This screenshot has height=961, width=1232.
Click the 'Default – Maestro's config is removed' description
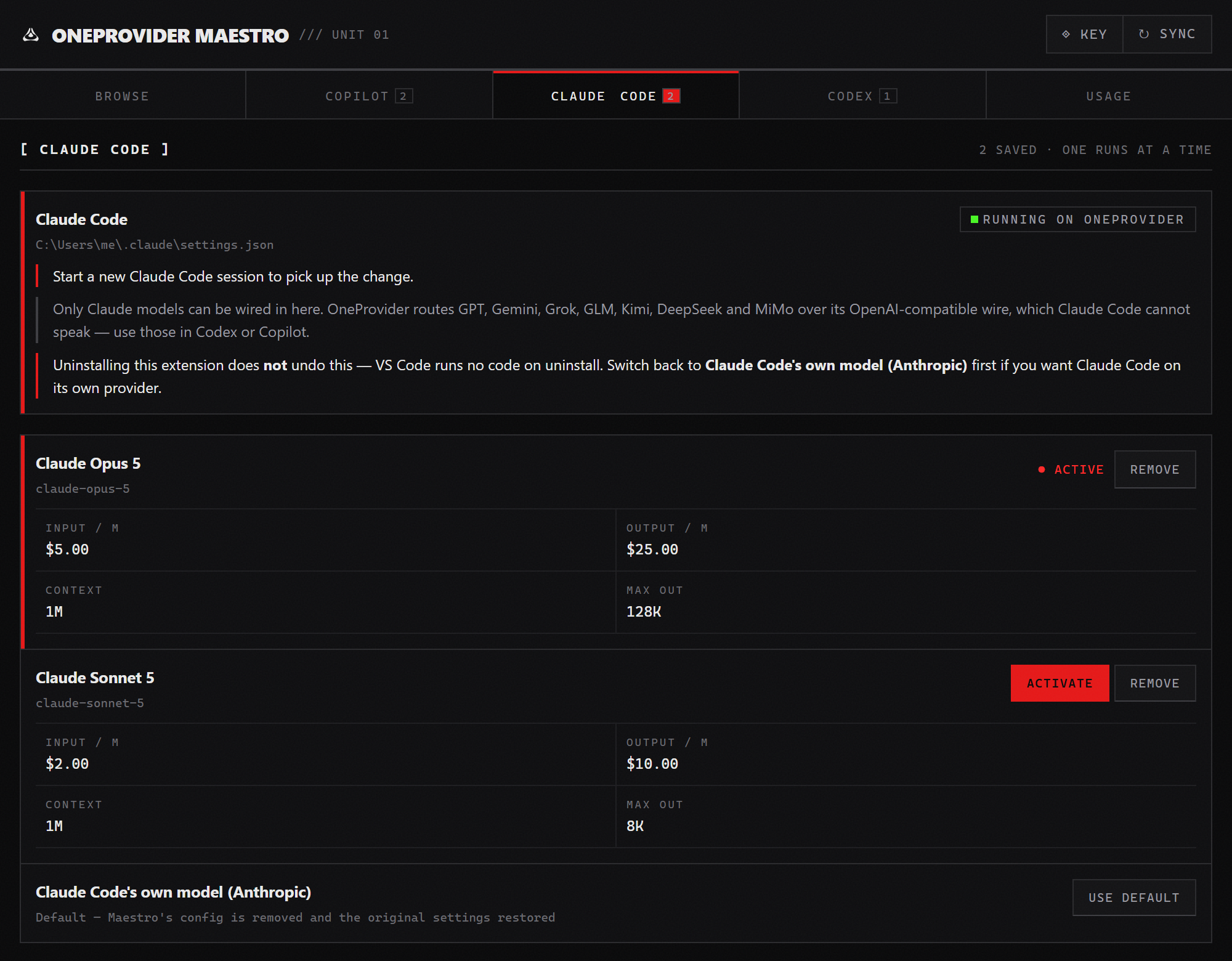[295, 917]
